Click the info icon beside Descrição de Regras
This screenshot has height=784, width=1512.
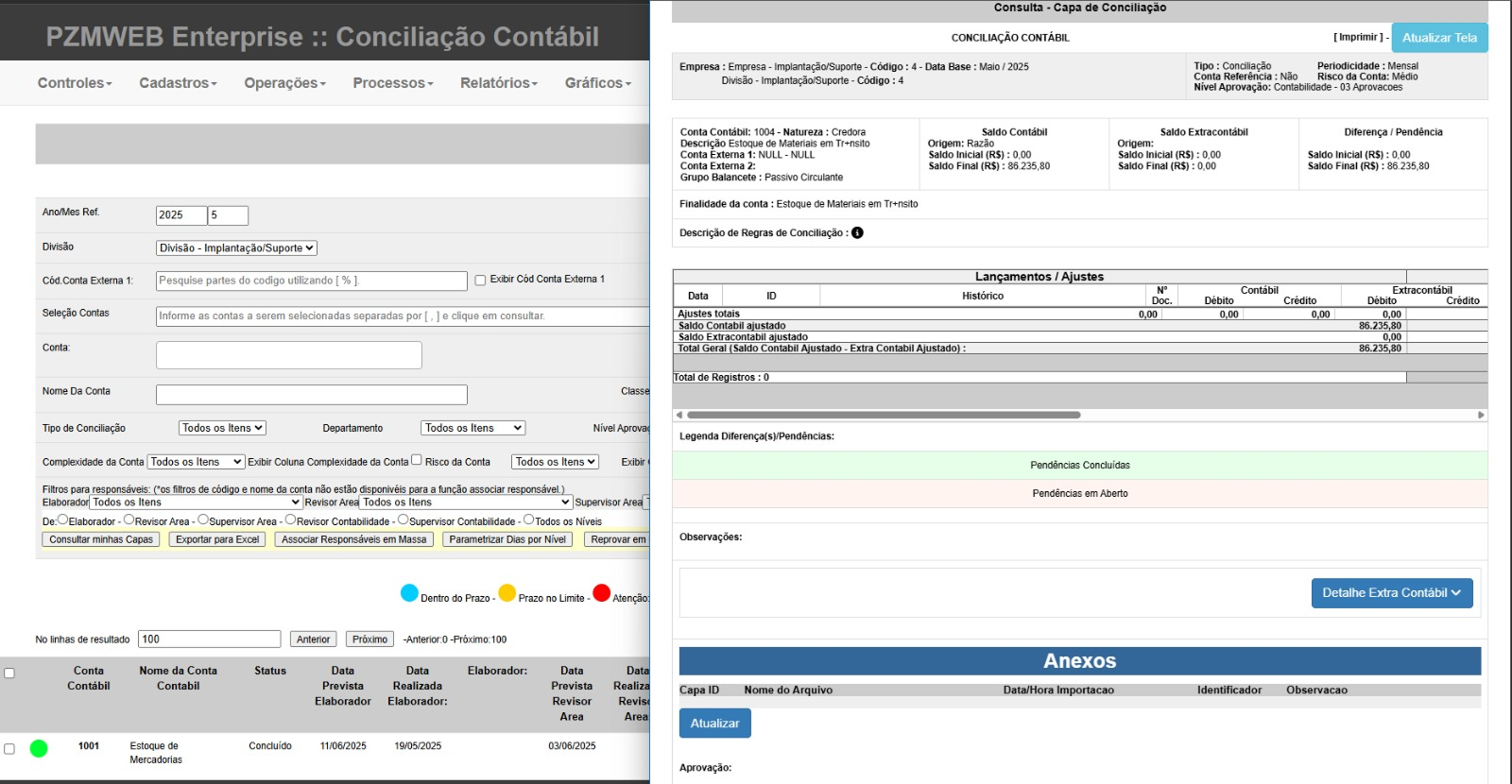click(857, 233)
